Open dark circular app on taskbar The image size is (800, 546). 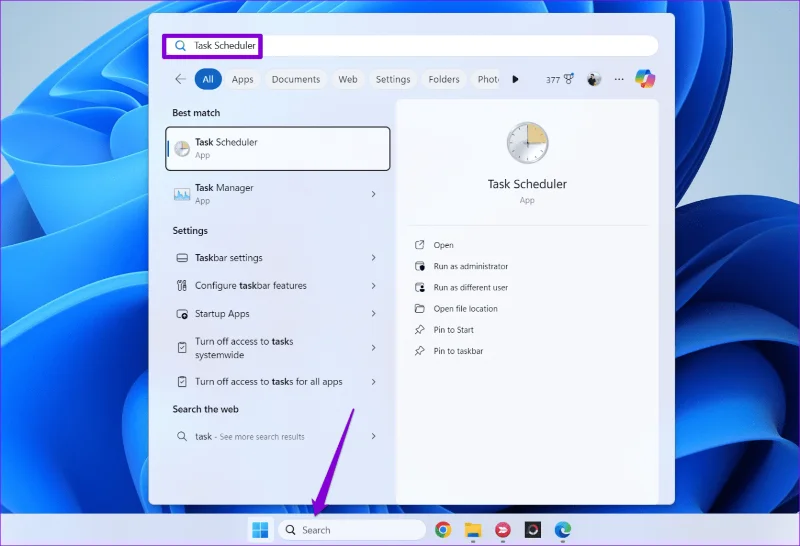533,530
